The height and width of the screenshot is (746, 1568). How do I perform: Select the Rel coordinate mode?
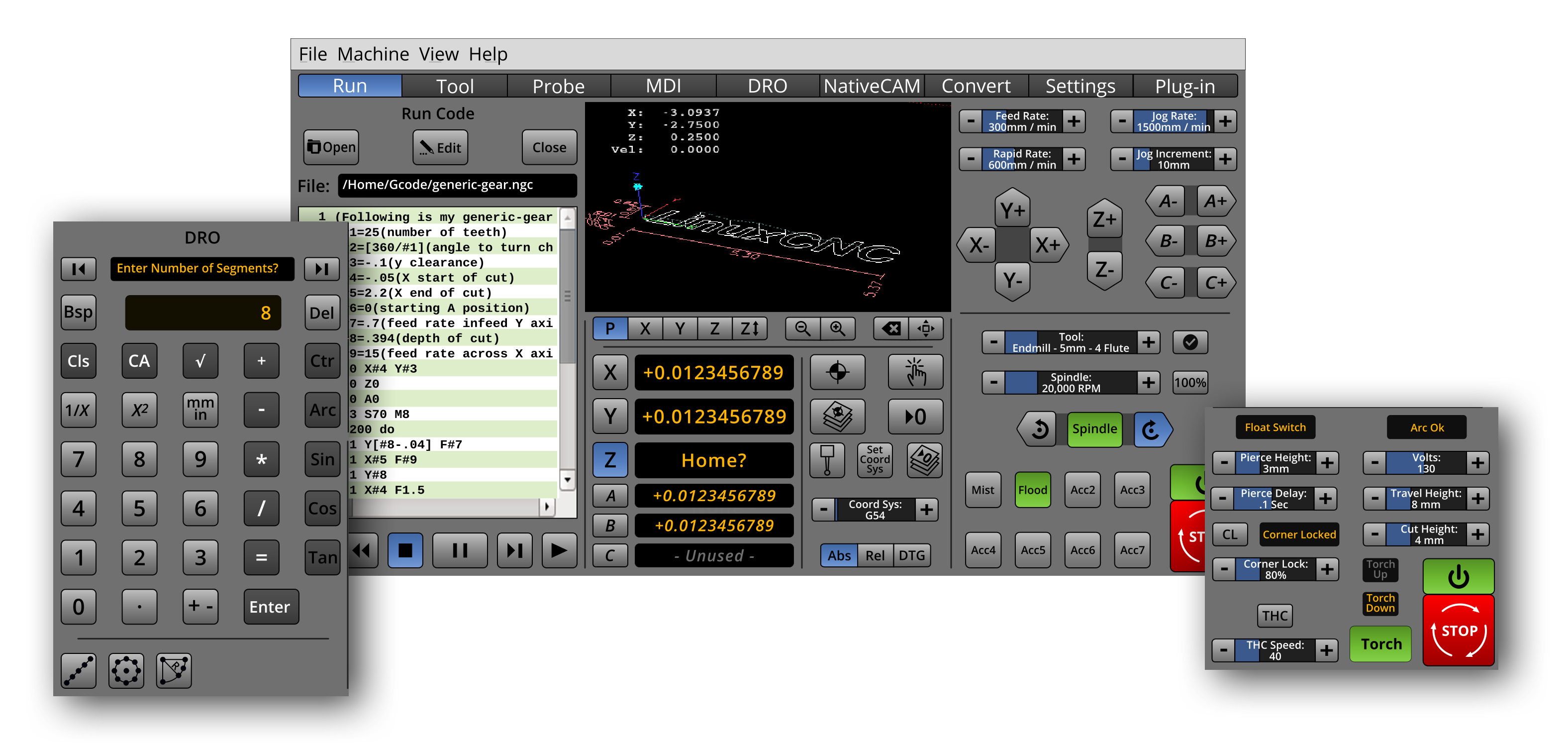pos(875,555)
